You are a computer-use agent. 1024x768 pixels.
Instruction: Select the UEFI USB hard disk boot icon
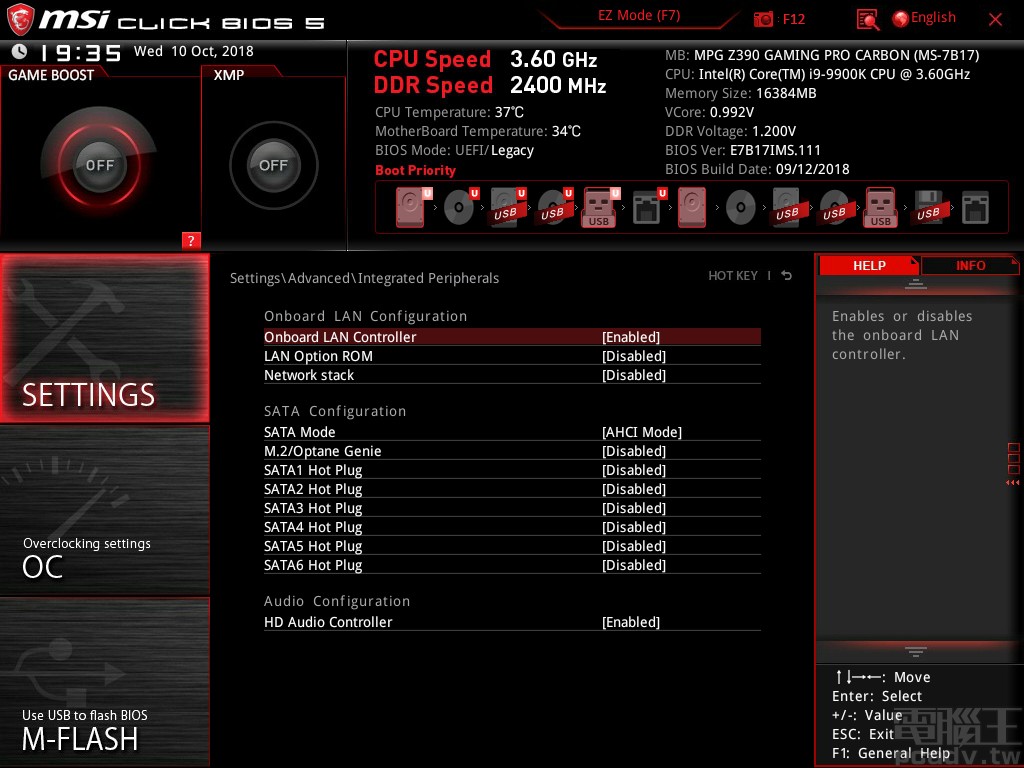click(507, 207)
